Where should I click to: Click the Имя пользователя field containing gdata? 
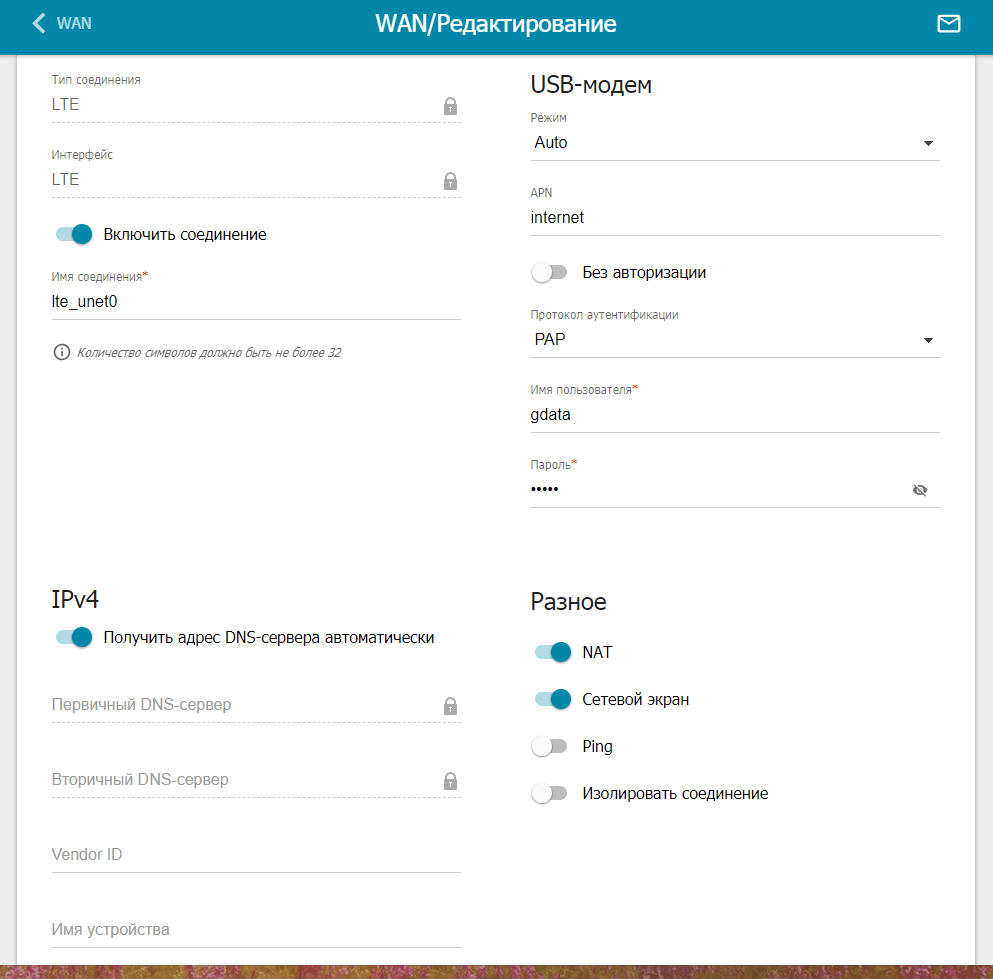pos(734,414)
